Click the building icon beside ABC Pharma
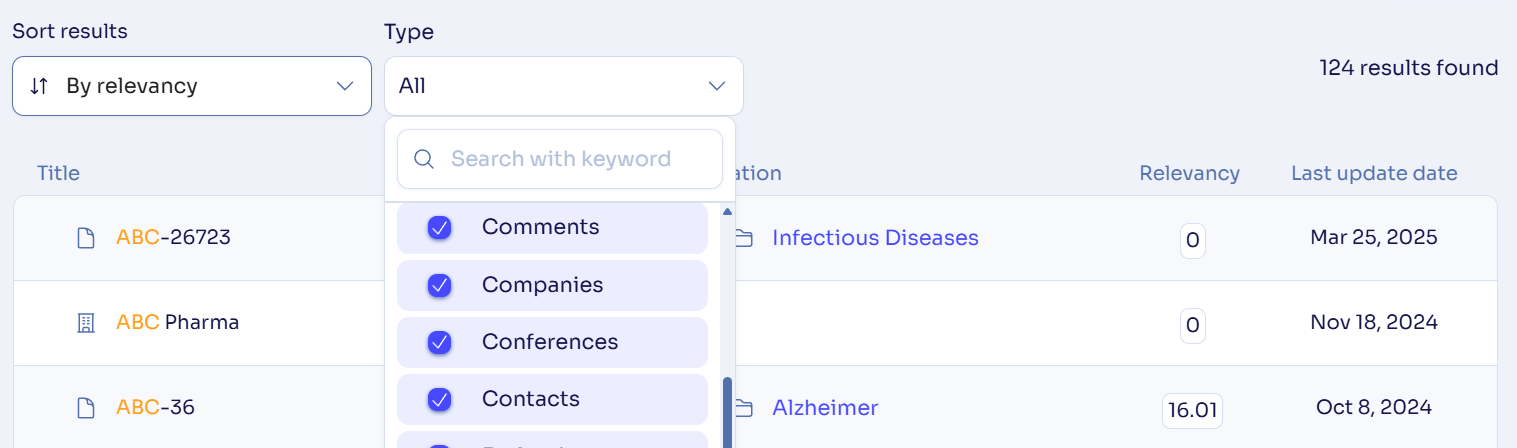This screenshot has width=1517, height=448. (x=87, y=323)
